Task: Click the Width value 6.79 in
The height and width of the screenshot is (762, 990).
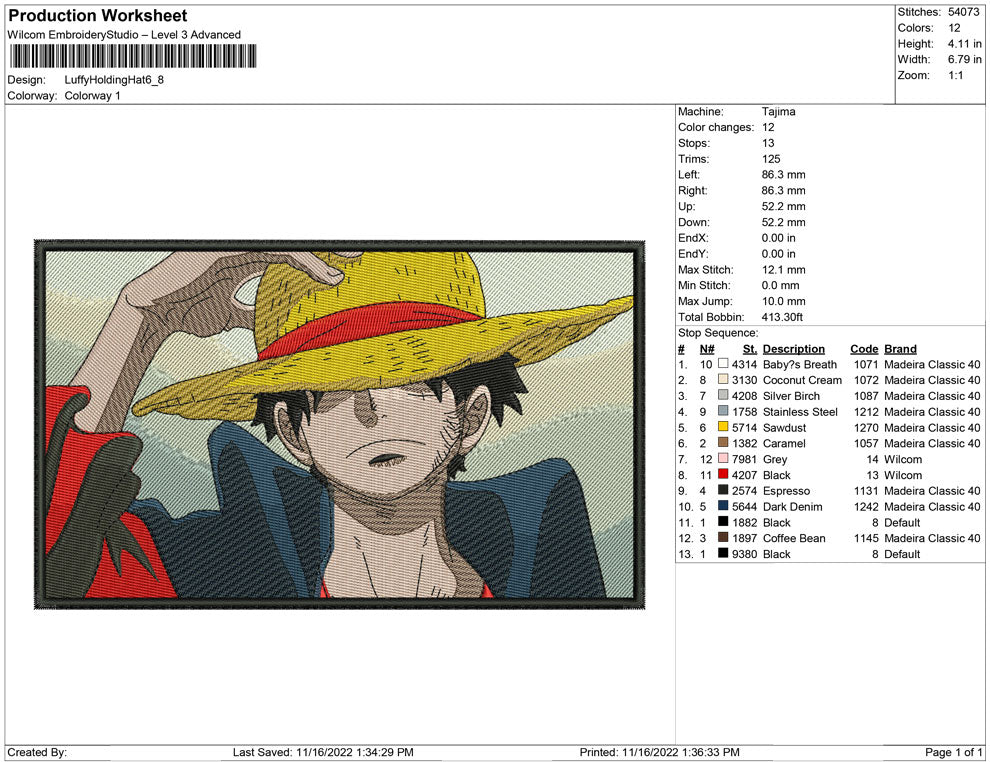Action: coord(964,59)
